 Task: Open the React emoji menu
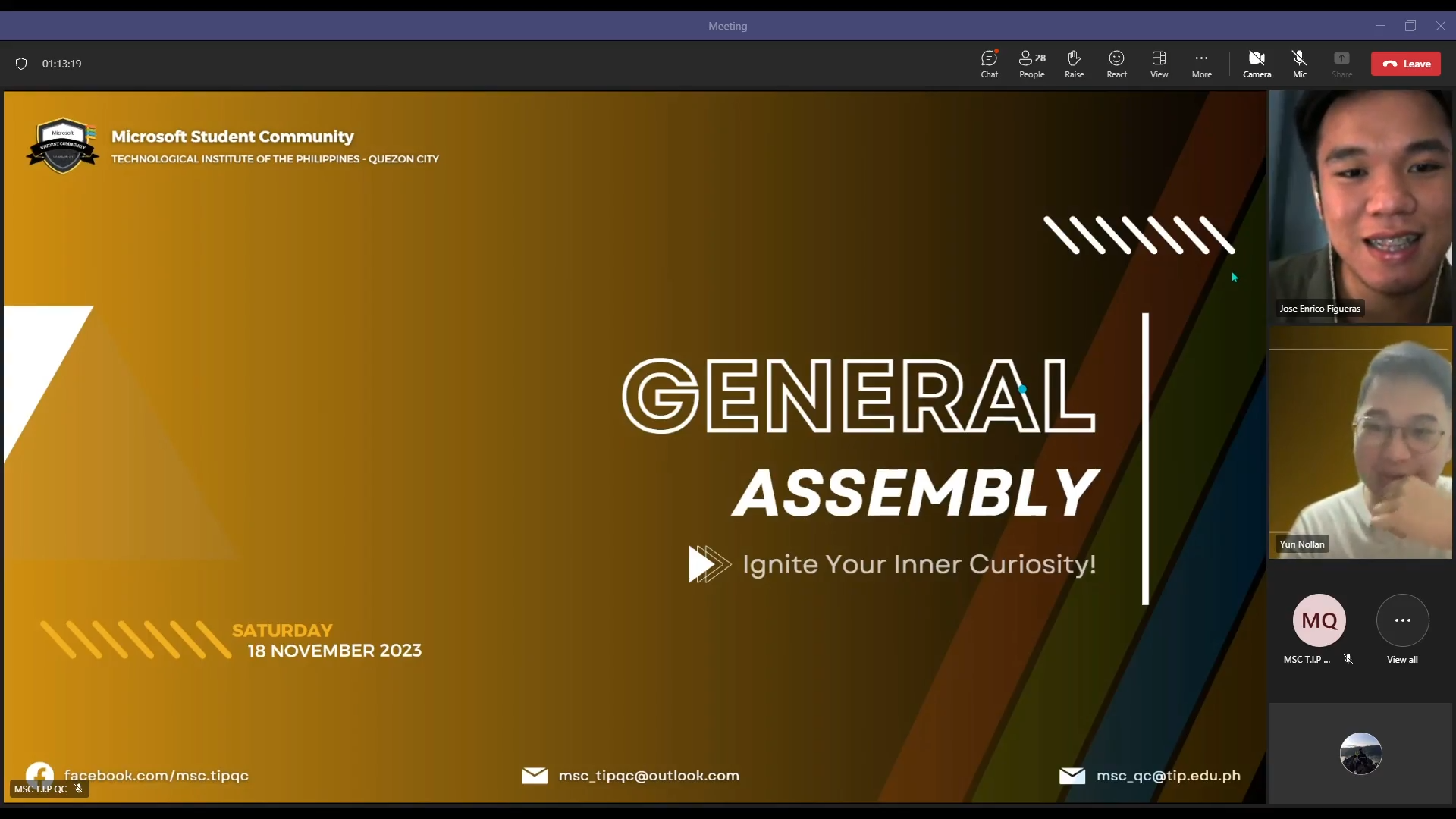pos(1116,64)
